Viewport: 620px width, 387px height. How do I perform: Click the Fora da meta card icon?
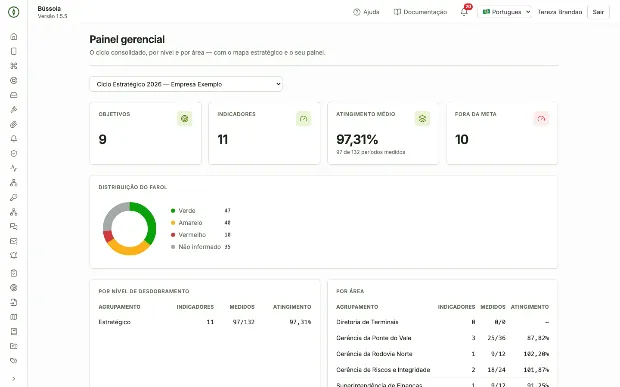541,119
